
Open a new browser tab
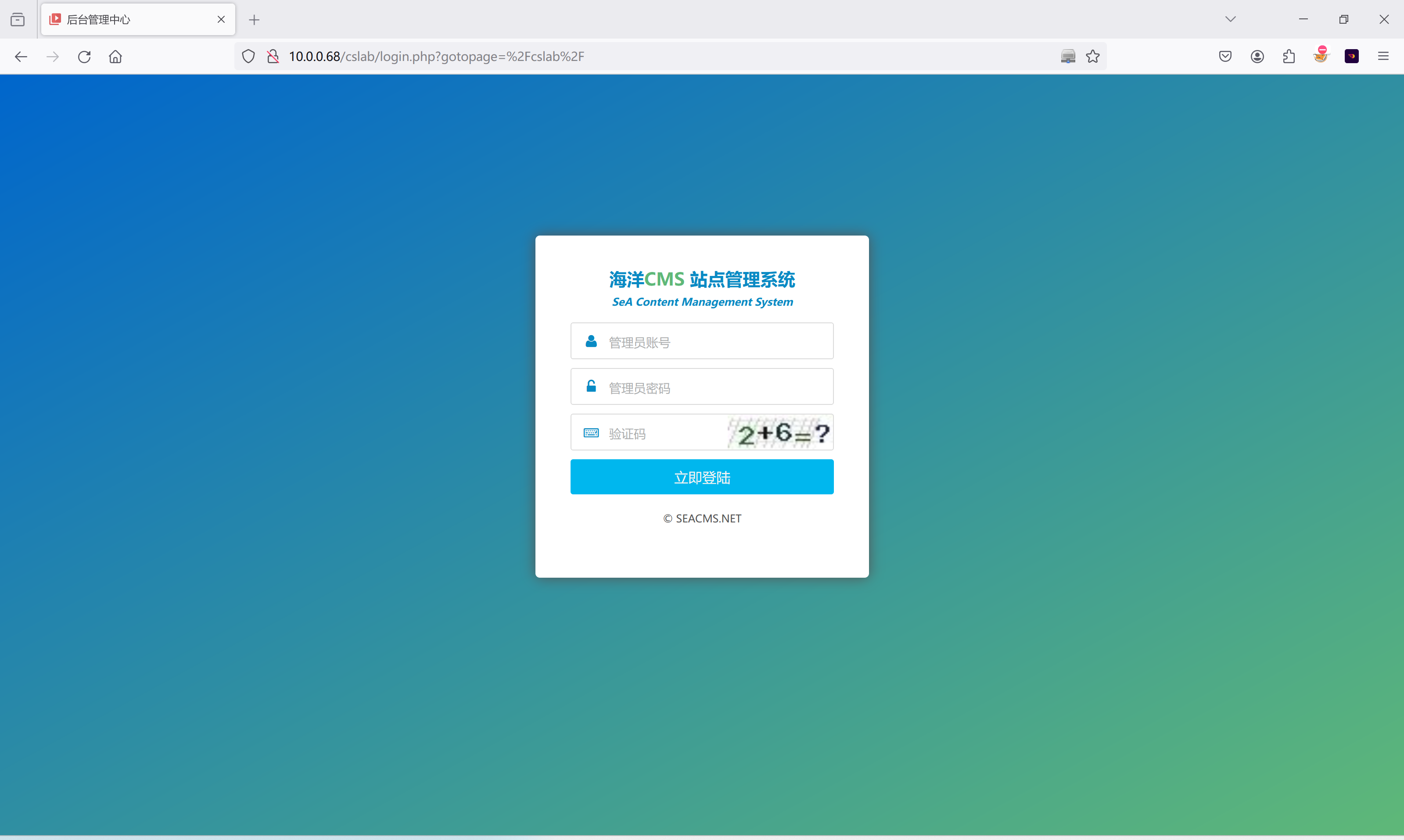[254, 20]
